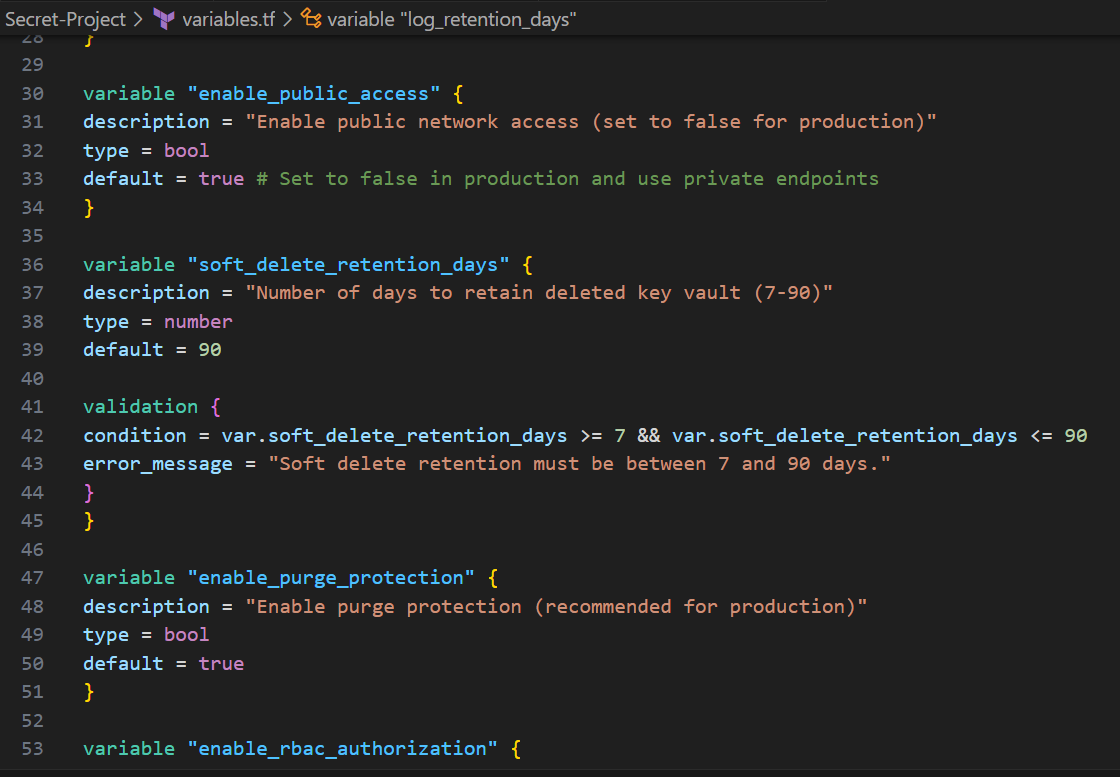Viewport: 1120px width, 777px height.
Task: Click line number 47 in gutter
Action: (x=33, y=577)
